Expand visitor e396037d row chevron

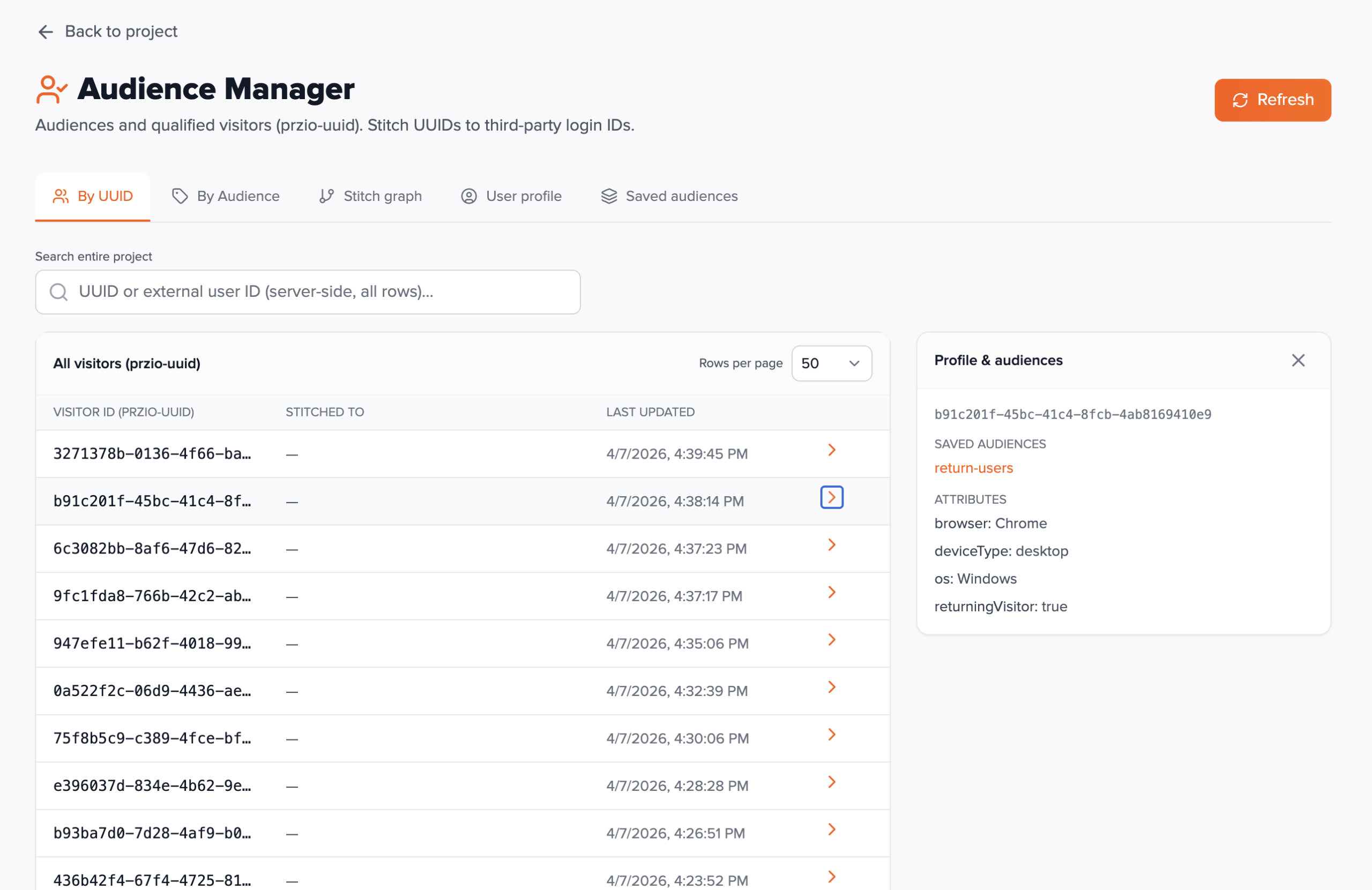pyautogui.click(x=831, y=782)
